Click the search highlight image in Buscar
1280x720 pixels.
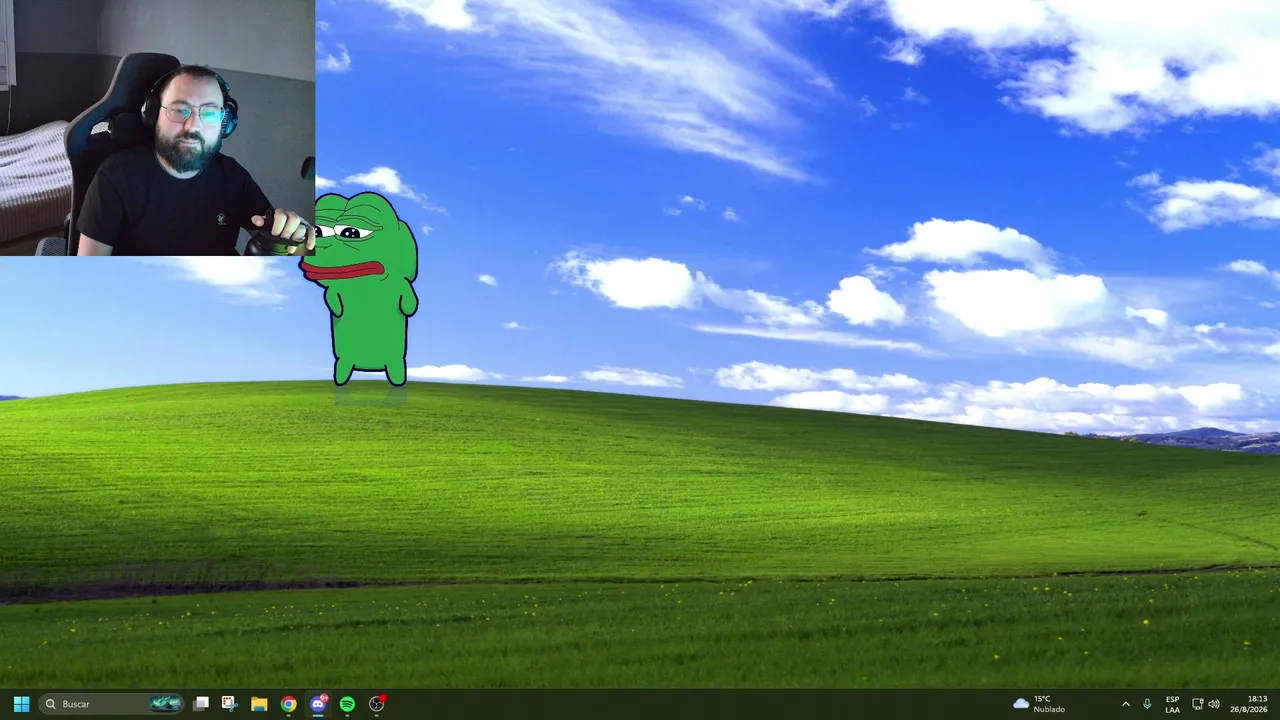point(166,704)
